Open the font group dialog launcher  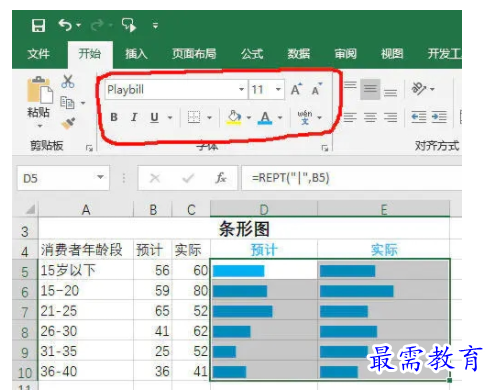(x=325, y=148)
